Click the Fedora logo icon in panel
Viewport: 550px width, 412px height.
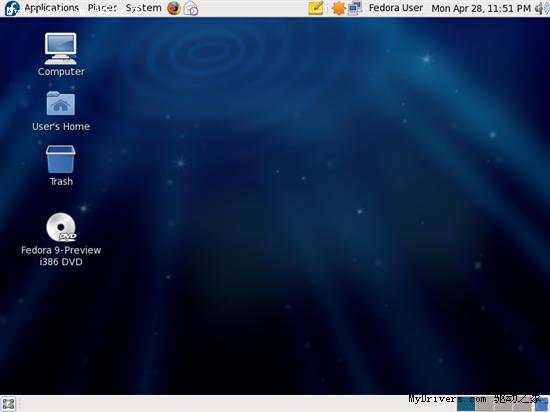(x=12, y=8)
